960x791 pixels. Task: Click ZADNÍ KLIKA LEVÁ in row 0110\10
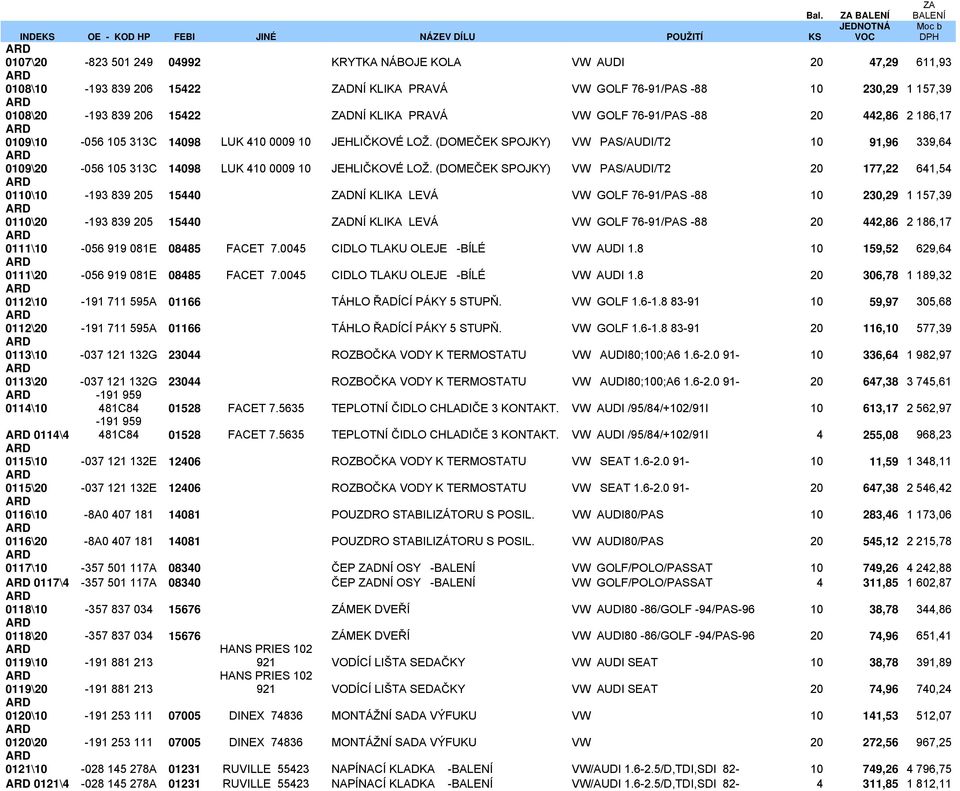384,195
